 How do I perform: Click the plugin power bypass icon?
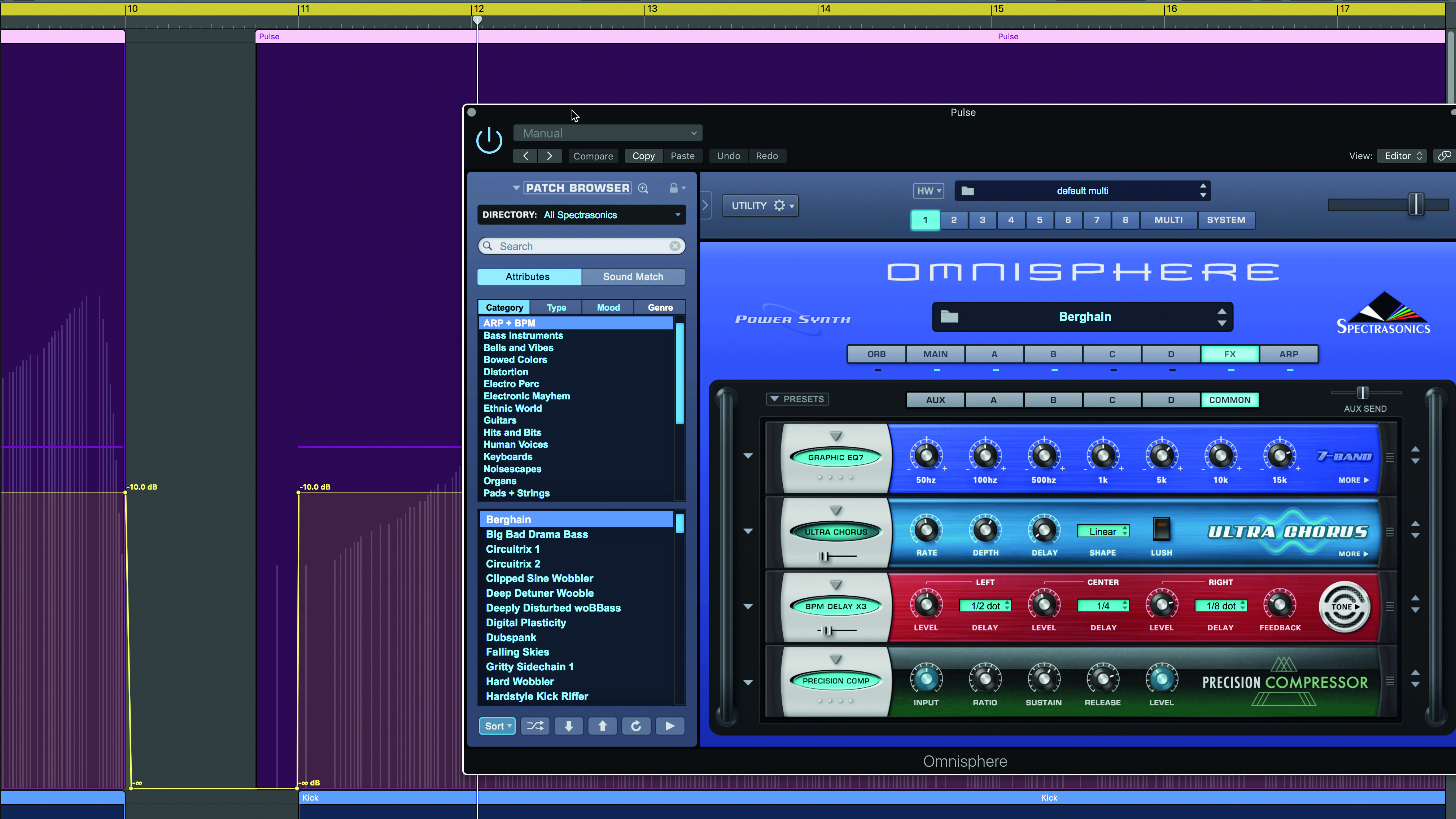(489, 140)
